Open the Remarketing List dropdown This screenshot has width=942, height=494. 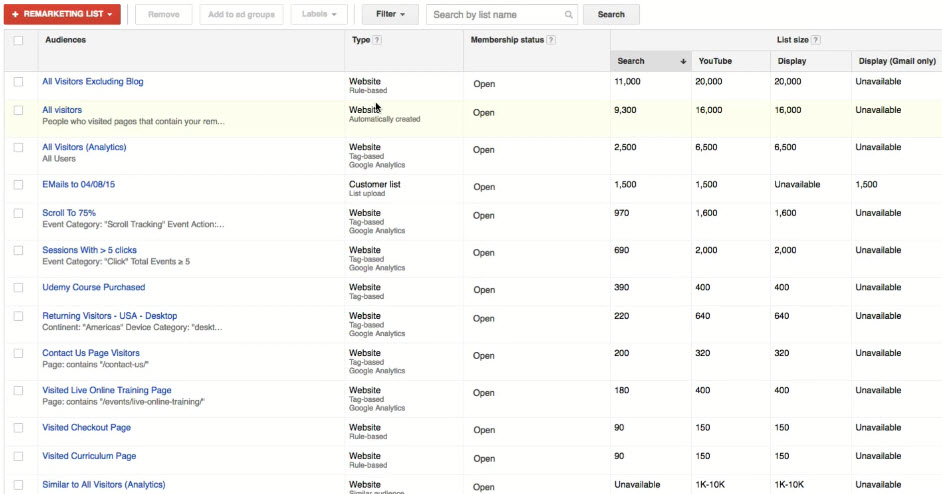pos(62,15)
